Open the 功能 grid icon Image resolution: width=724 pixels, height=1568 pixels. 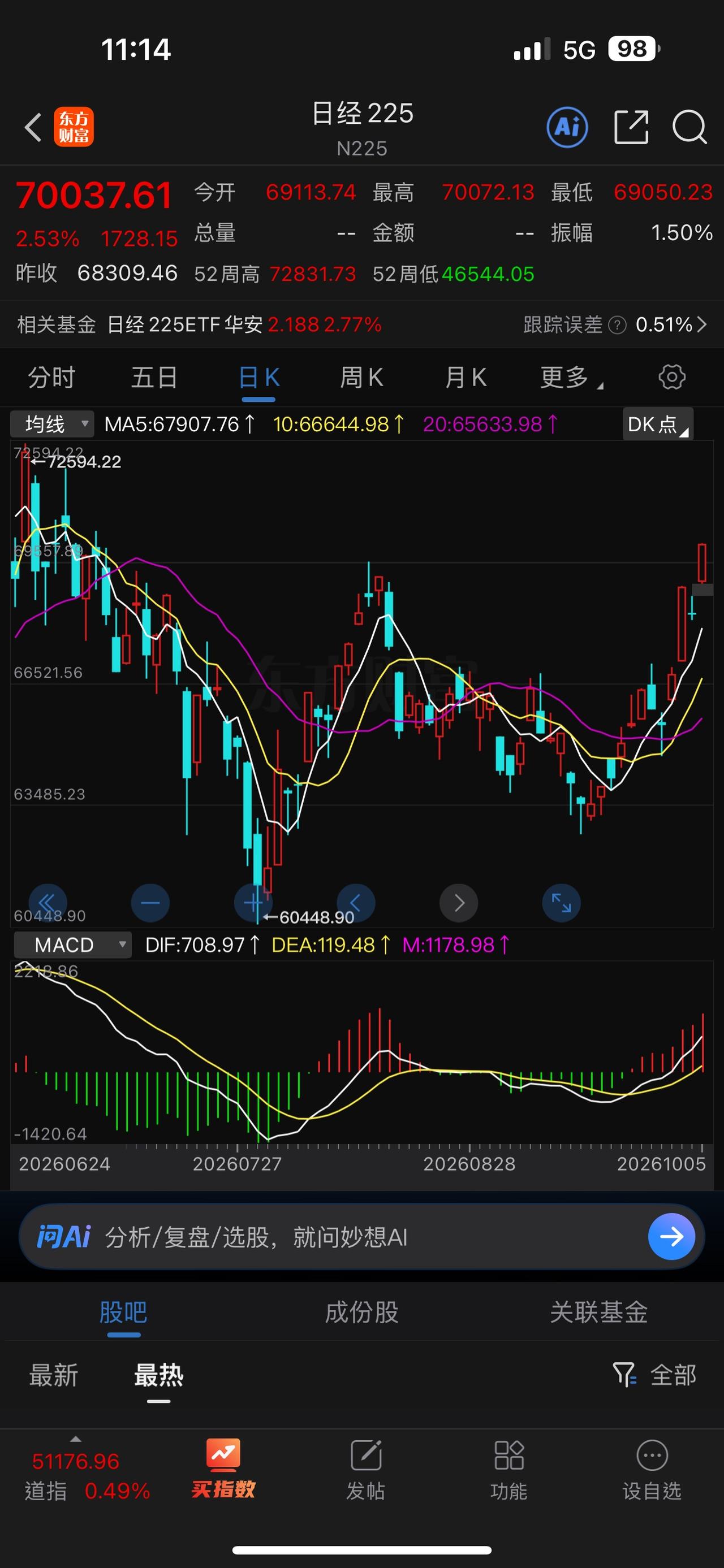tap(508, 1470)
